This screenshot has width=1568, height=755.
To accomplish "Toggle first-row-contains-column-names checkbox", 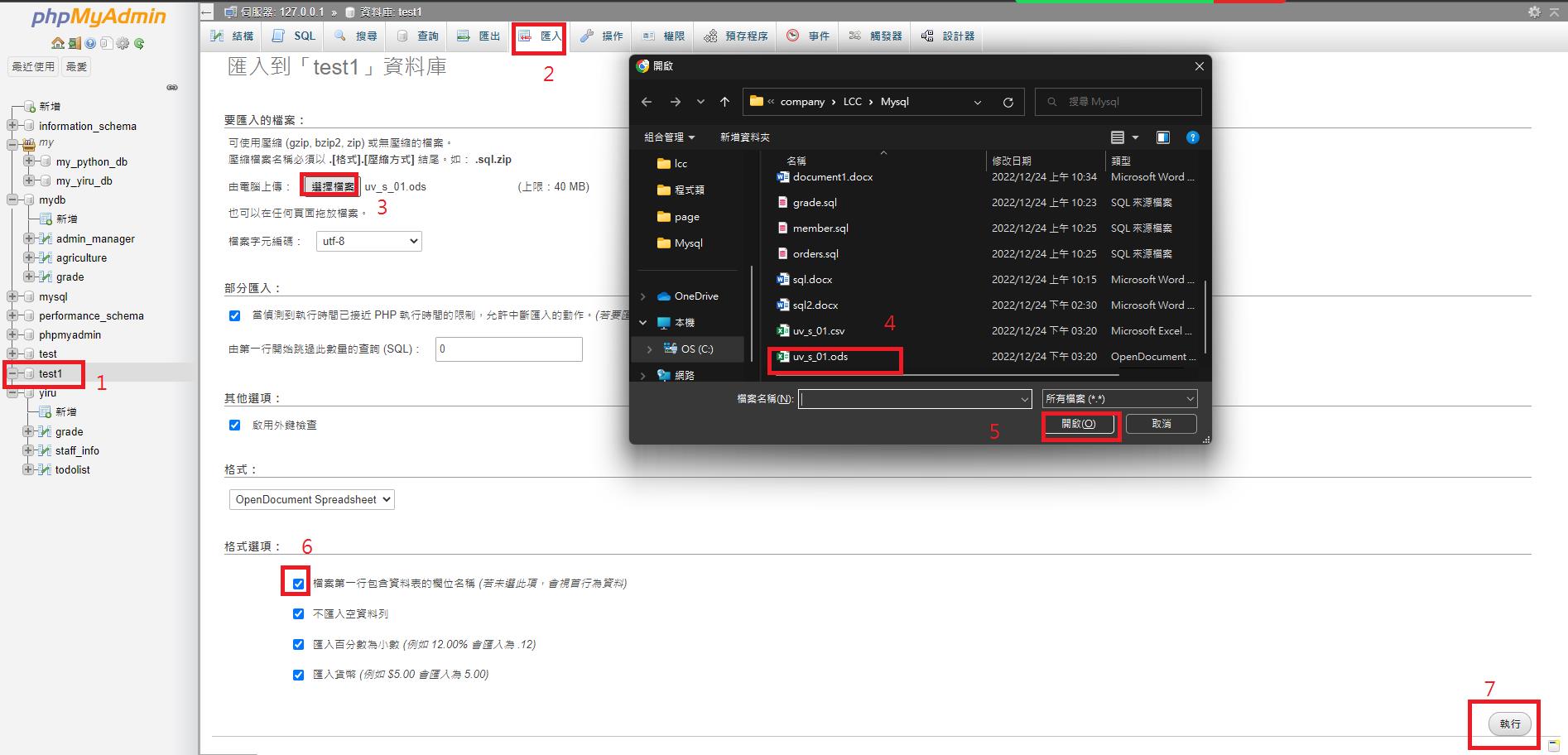I will pos(298,584).
